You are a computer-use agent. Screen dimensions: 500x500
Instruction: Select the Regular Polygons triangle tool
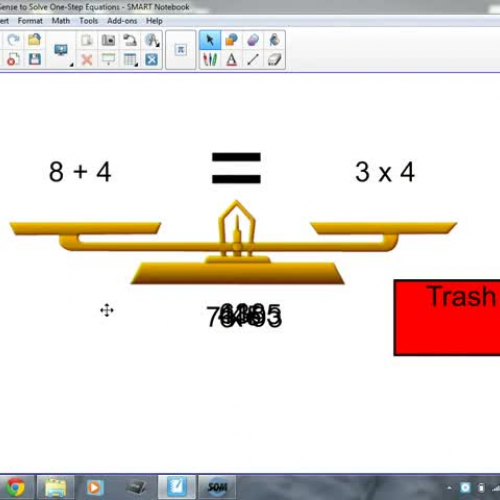[231, 60]
